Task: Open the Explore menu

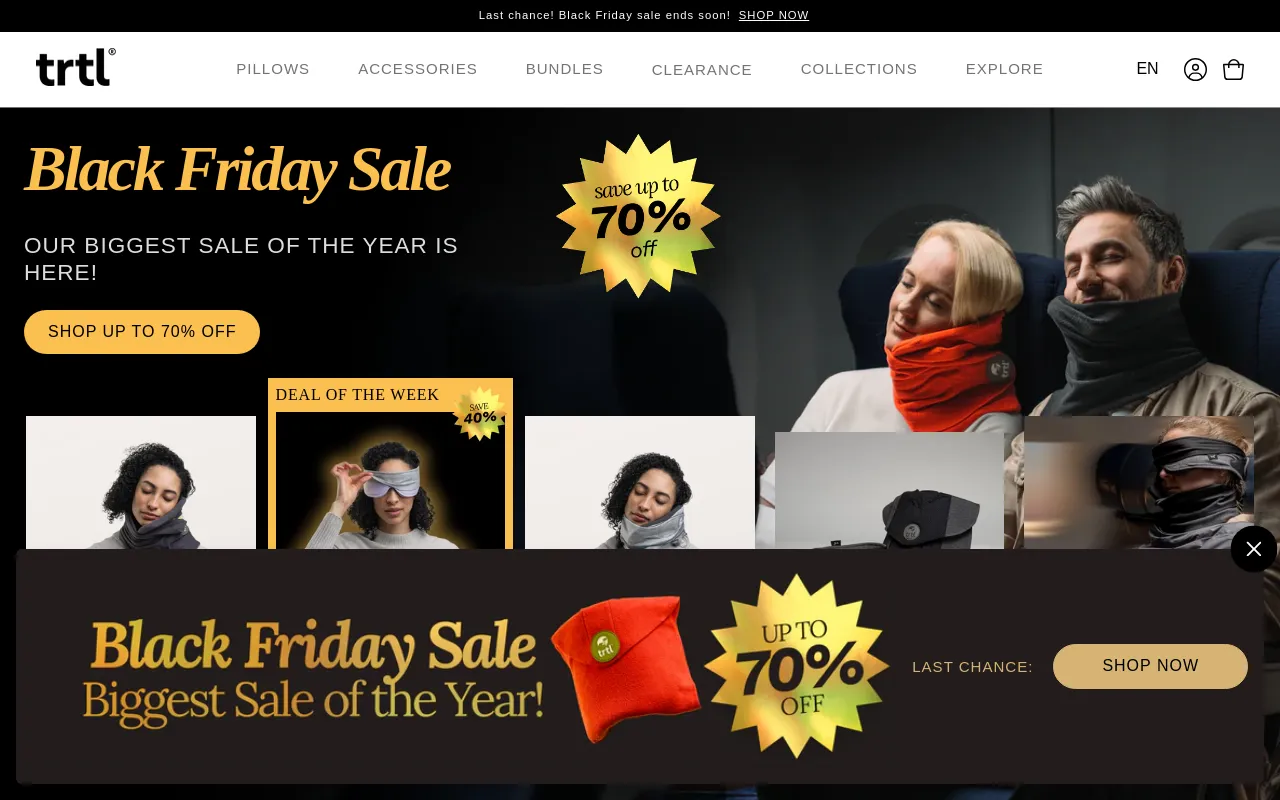Action: tap(1005, 69)
